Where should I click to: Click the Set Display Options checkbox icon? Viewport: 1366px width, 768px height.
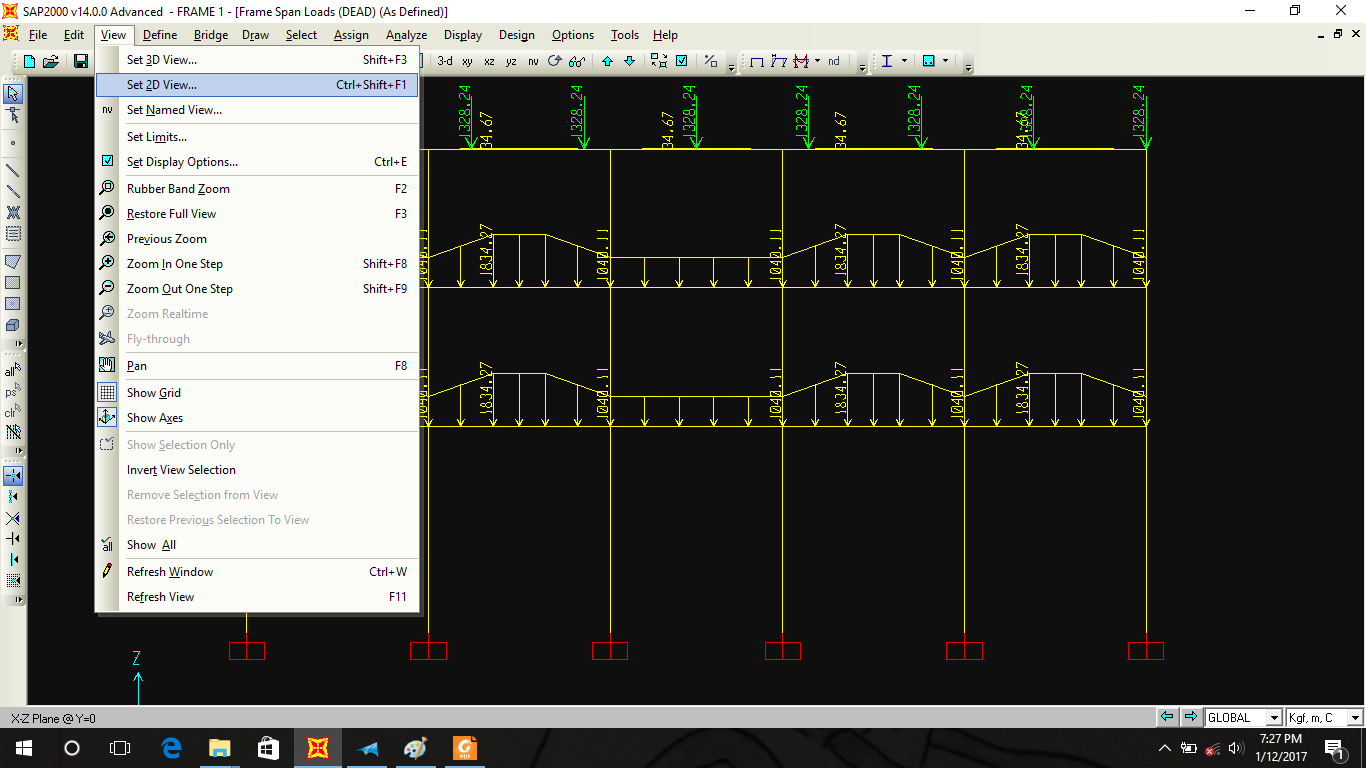[107, 162]
